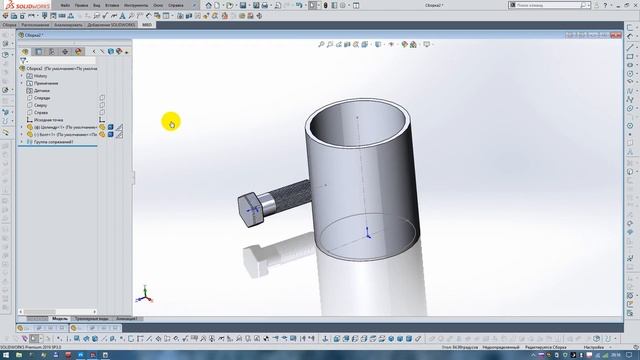Click the Home icon in the top toolbar
The image size is (640, 360).
coord(209,5)
